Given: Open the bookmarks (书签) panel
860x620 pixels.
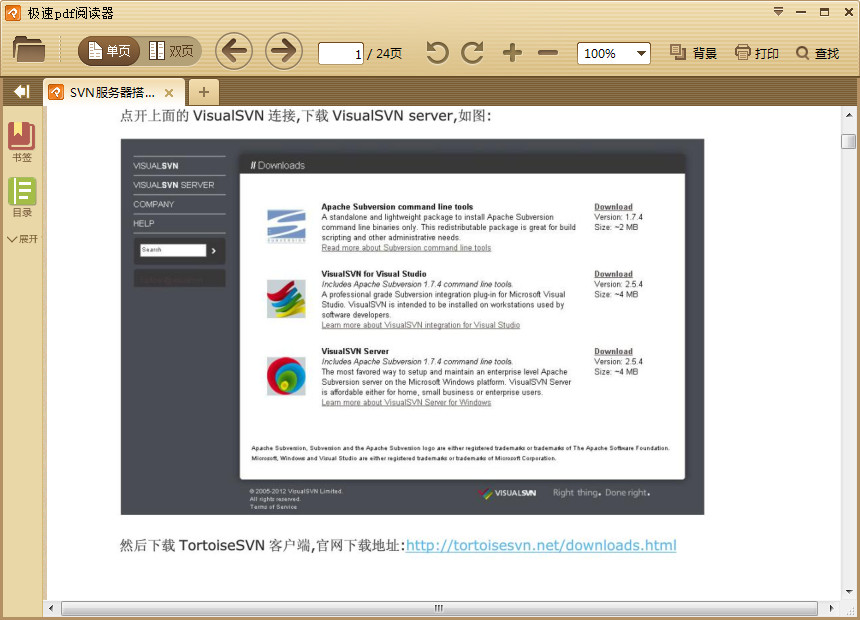Looking at the screenshot, I should click(x=22, y=142).
